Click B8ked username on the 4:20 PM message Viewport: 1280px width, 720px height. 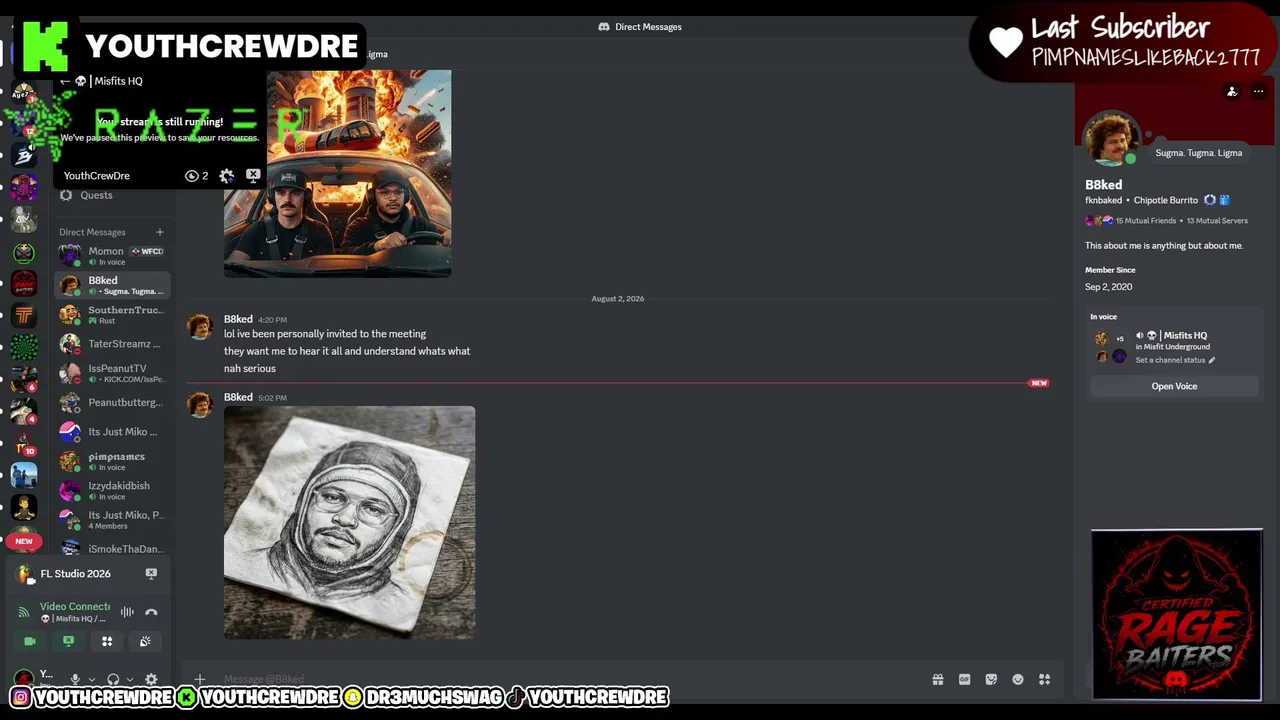(238, 319)
